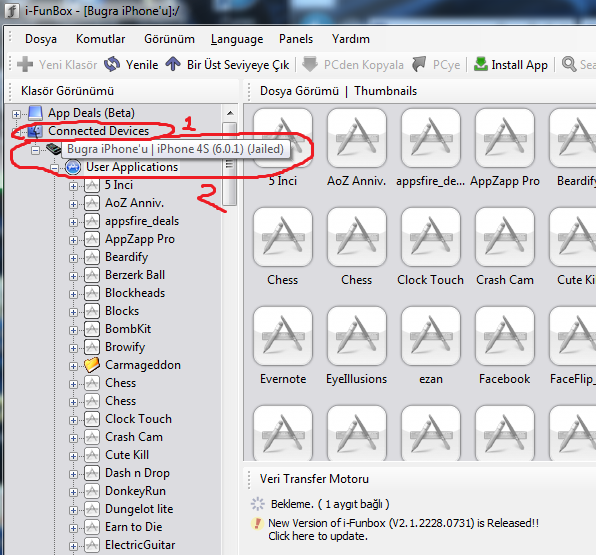This screenshot has width=596, height=555.
Task: Expand the AoZ Anniv. tree node
Action: click(x=73, y=205)
